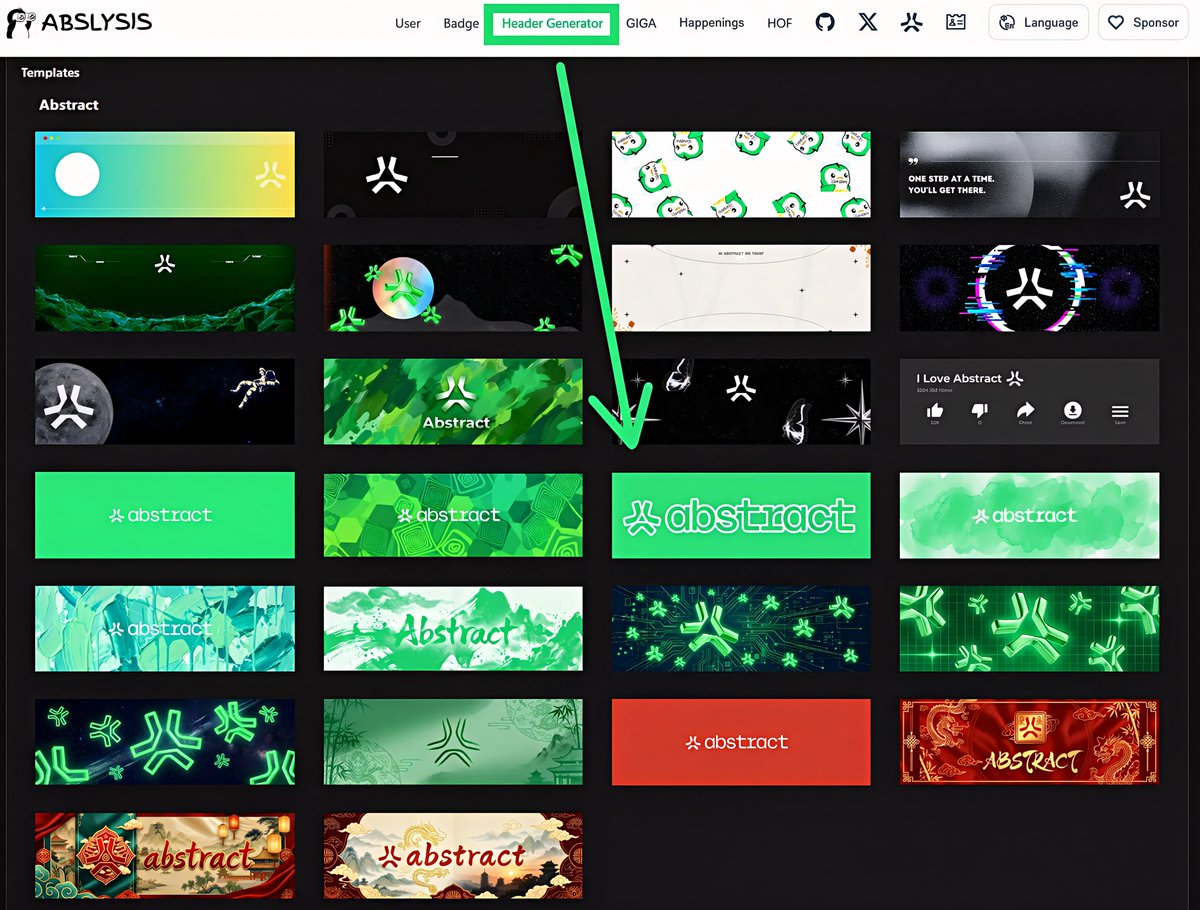Choose the black dotted Abstract logo template

pos(453,174)
